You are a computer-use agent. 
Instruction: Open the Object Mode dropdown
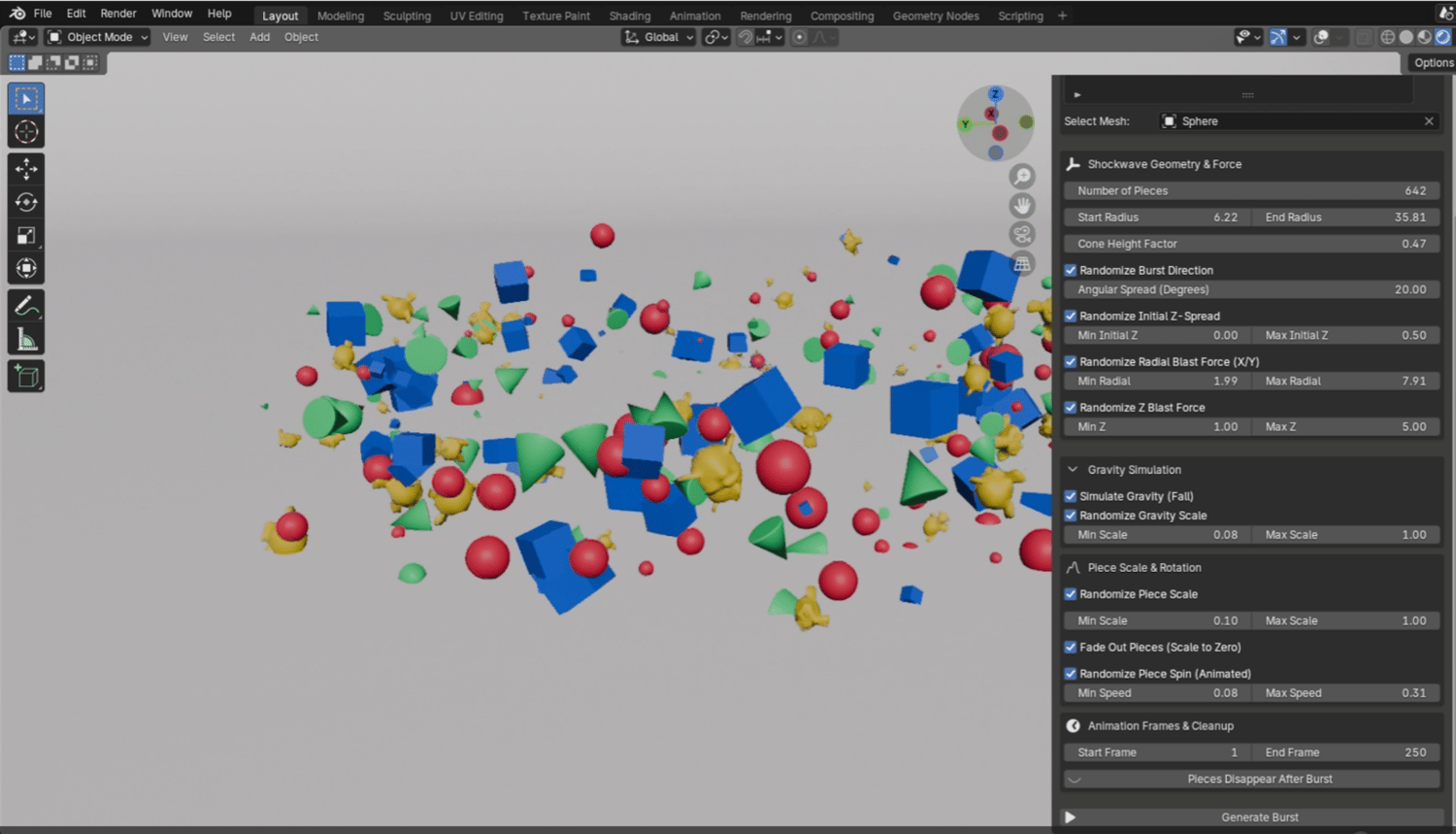click(98, 37)
